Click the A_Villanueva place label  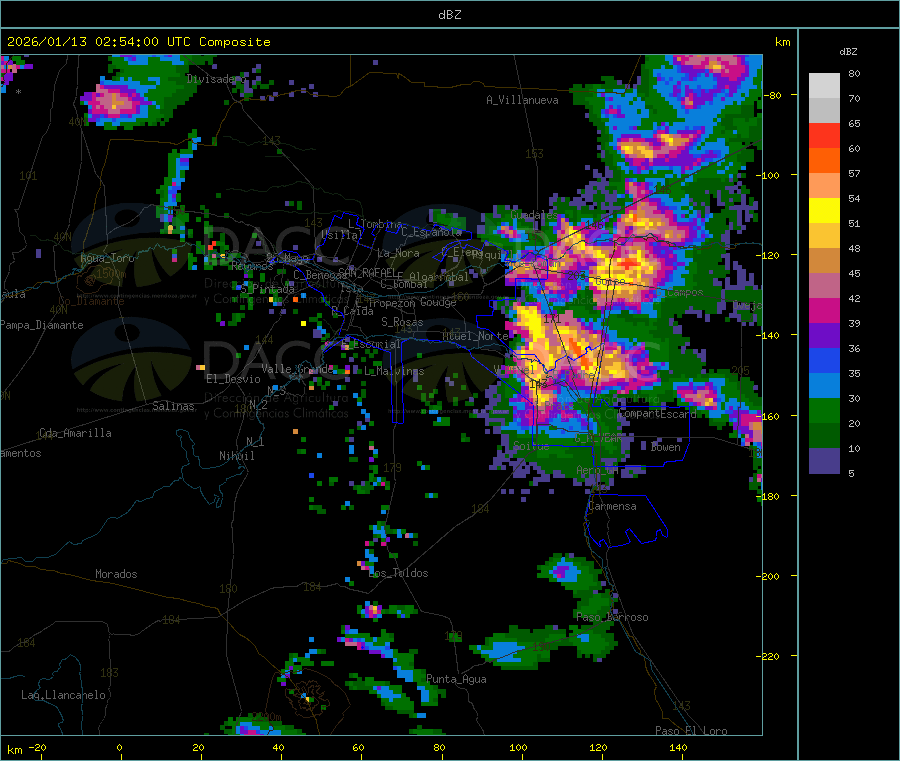[522, 100]
